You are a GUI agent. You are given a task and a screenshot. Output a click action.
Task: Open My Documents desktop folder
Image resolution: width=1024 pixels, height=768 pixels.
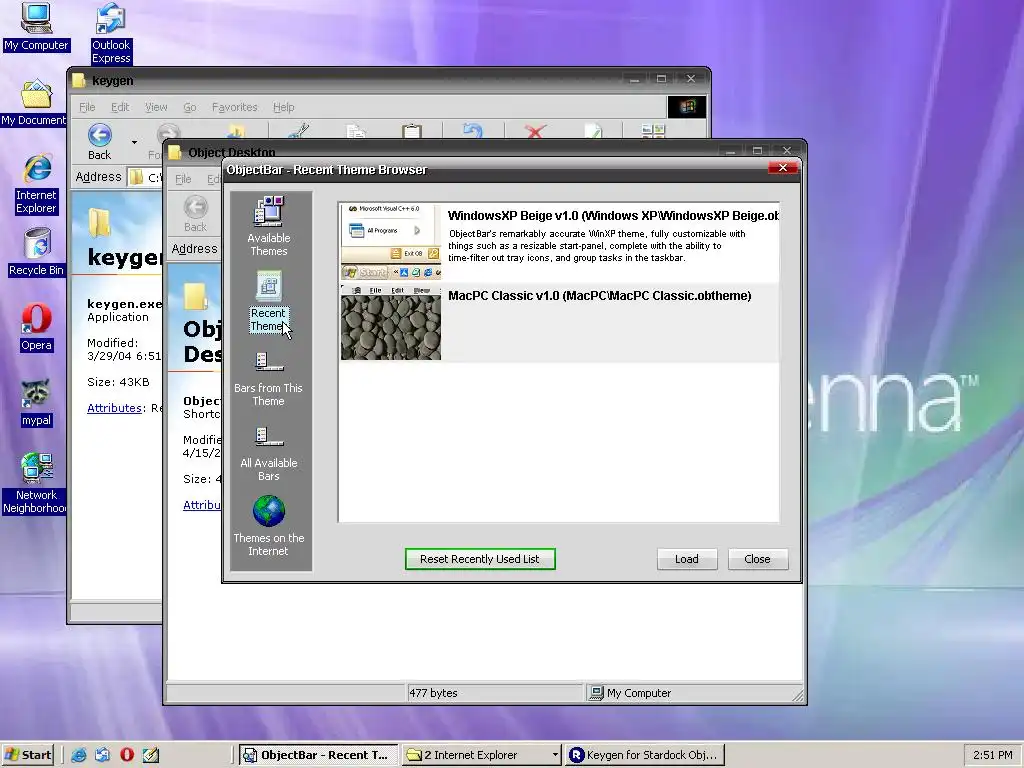click(x=34, y=103)
